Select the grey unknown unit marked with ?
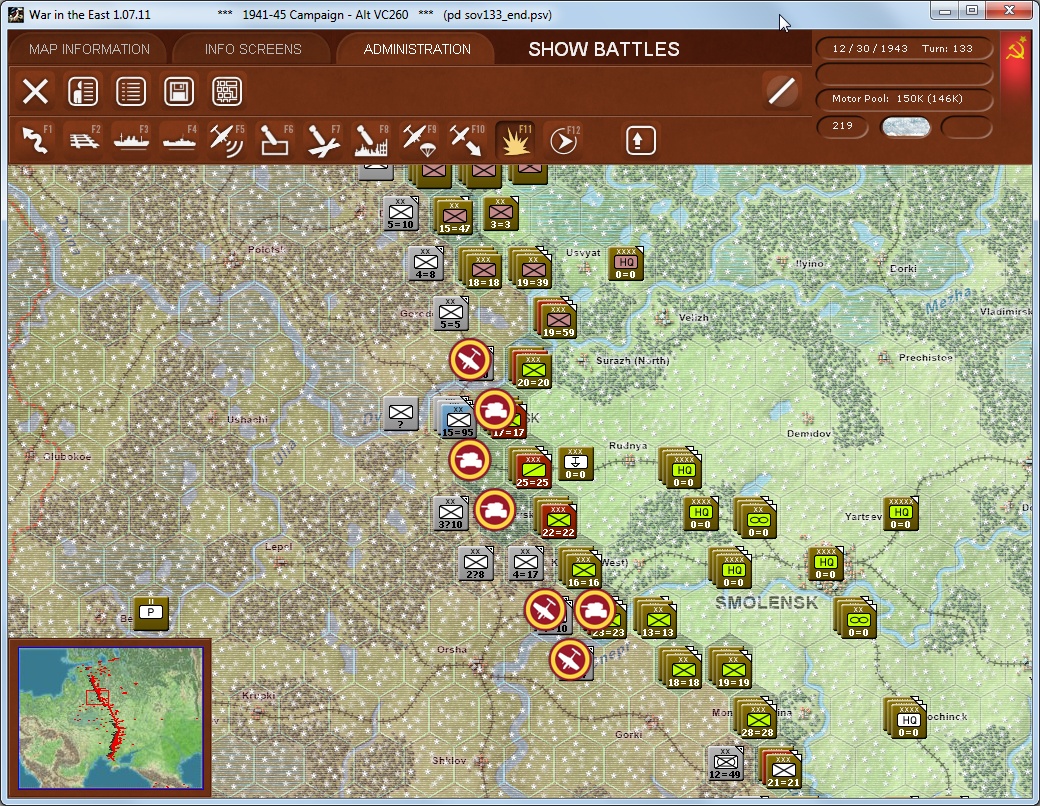Viewport: 1040px width, 806px height. click(x=401, y=414)
